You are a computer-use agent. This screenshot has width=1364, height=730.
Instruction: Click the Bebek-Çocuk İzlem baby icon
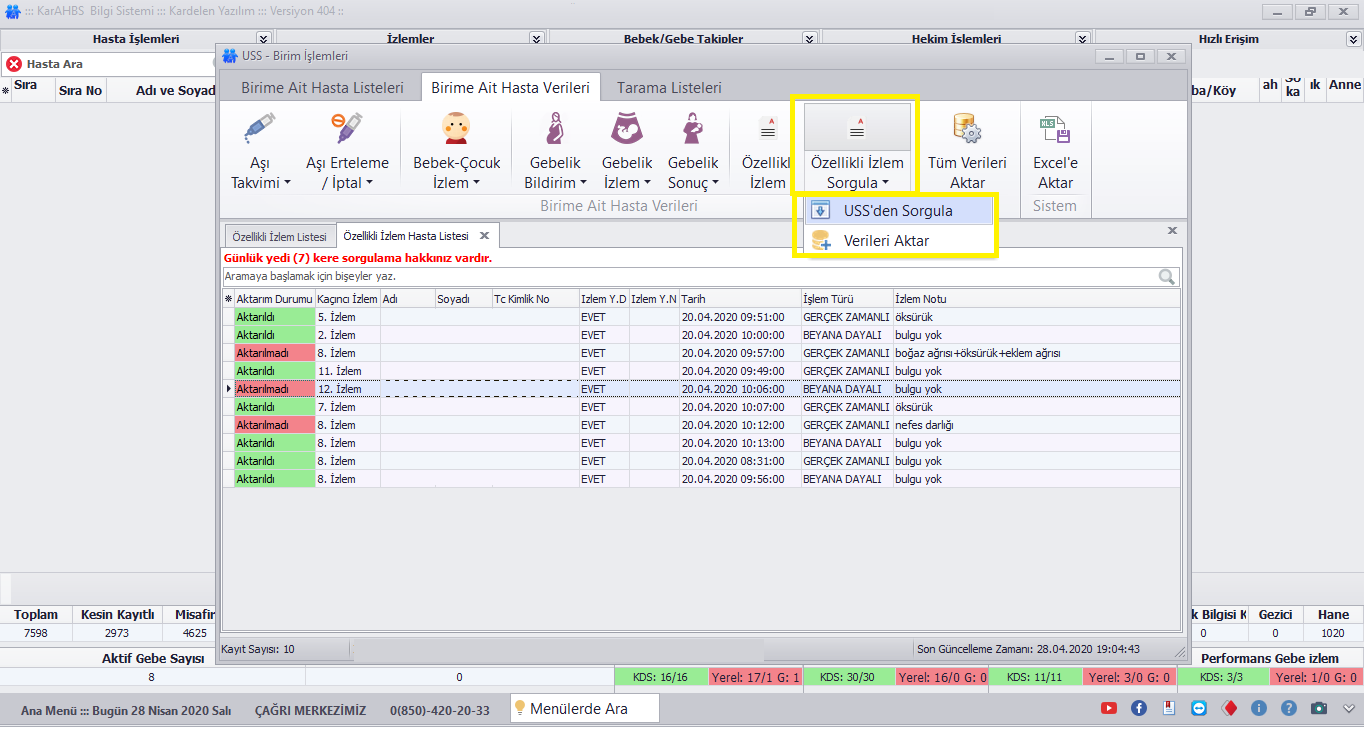click(456, 129)
